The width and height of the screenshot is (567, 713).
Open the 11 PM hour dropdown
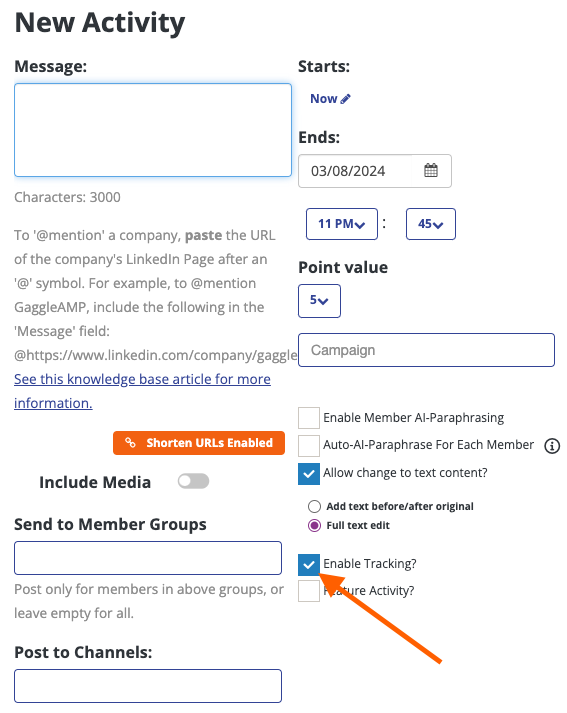click(342, 224)
